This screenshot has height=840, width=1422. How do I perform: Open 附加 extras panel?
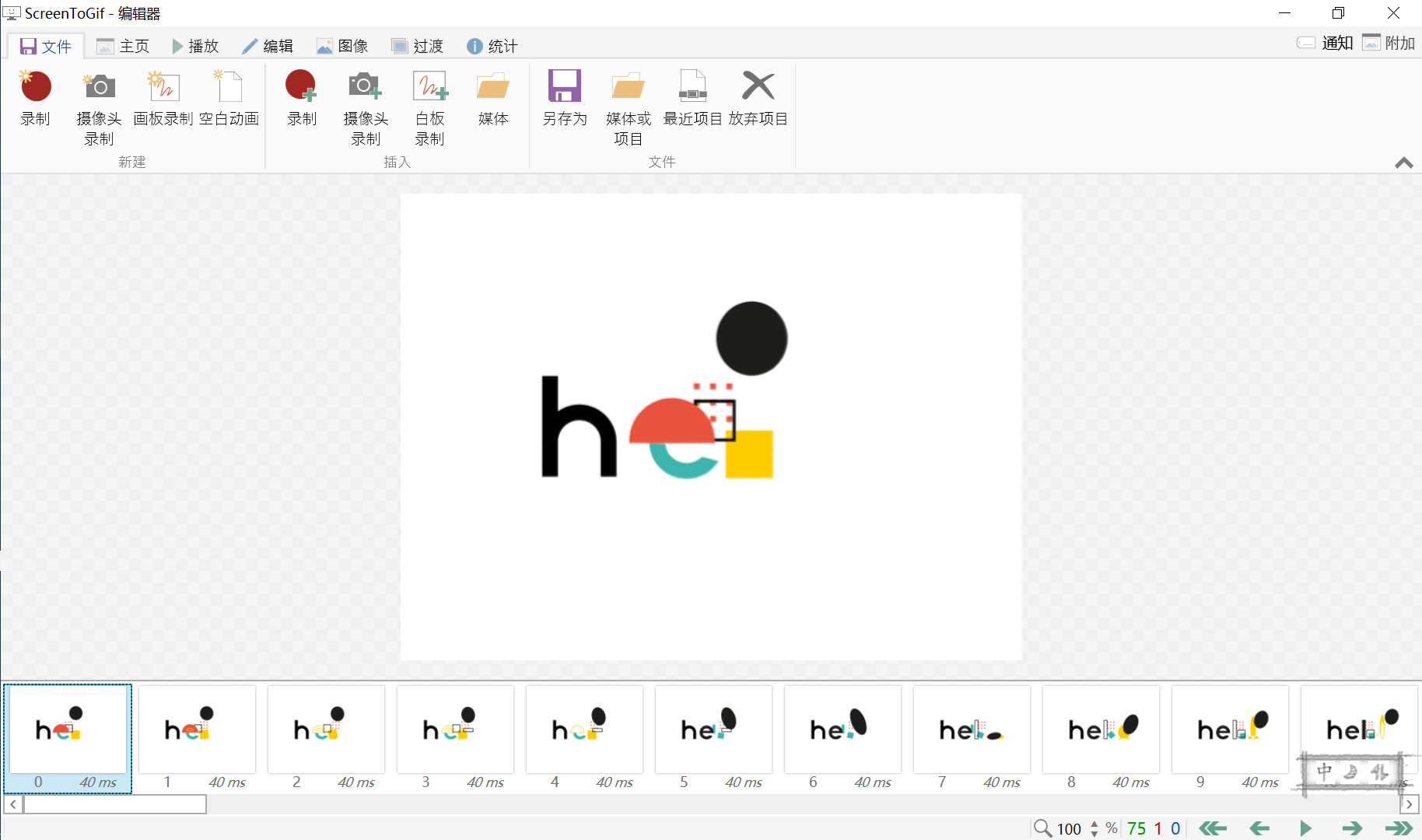1389,43
